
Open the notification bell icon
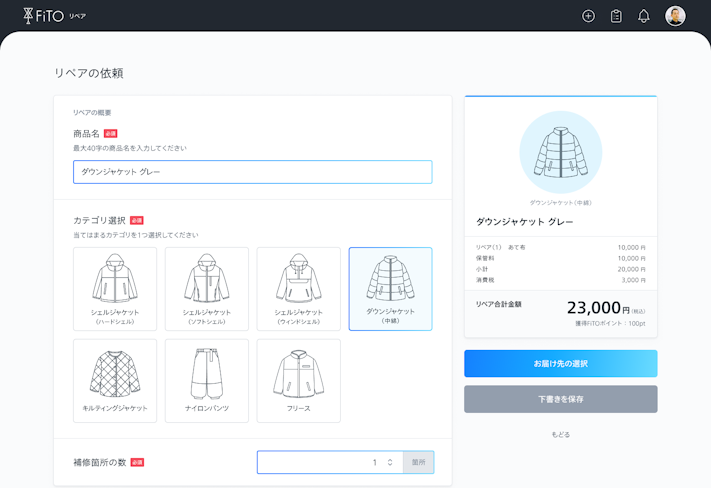click(643, 16)
